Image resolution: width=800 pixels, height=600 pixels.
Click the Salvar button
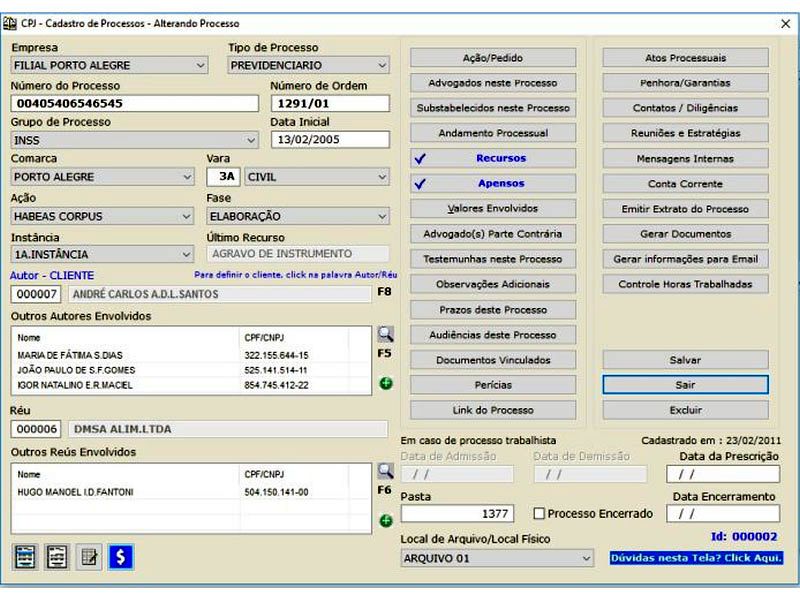pos(685,360)
